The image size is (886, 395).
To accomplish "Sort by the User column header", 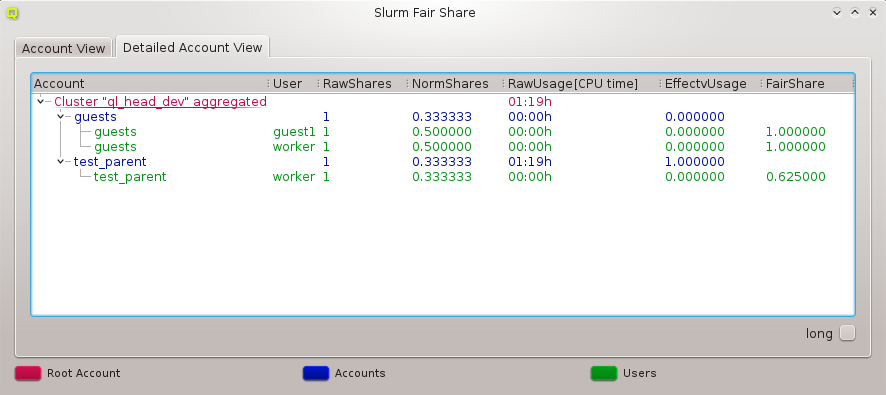I will click(294, 84).
